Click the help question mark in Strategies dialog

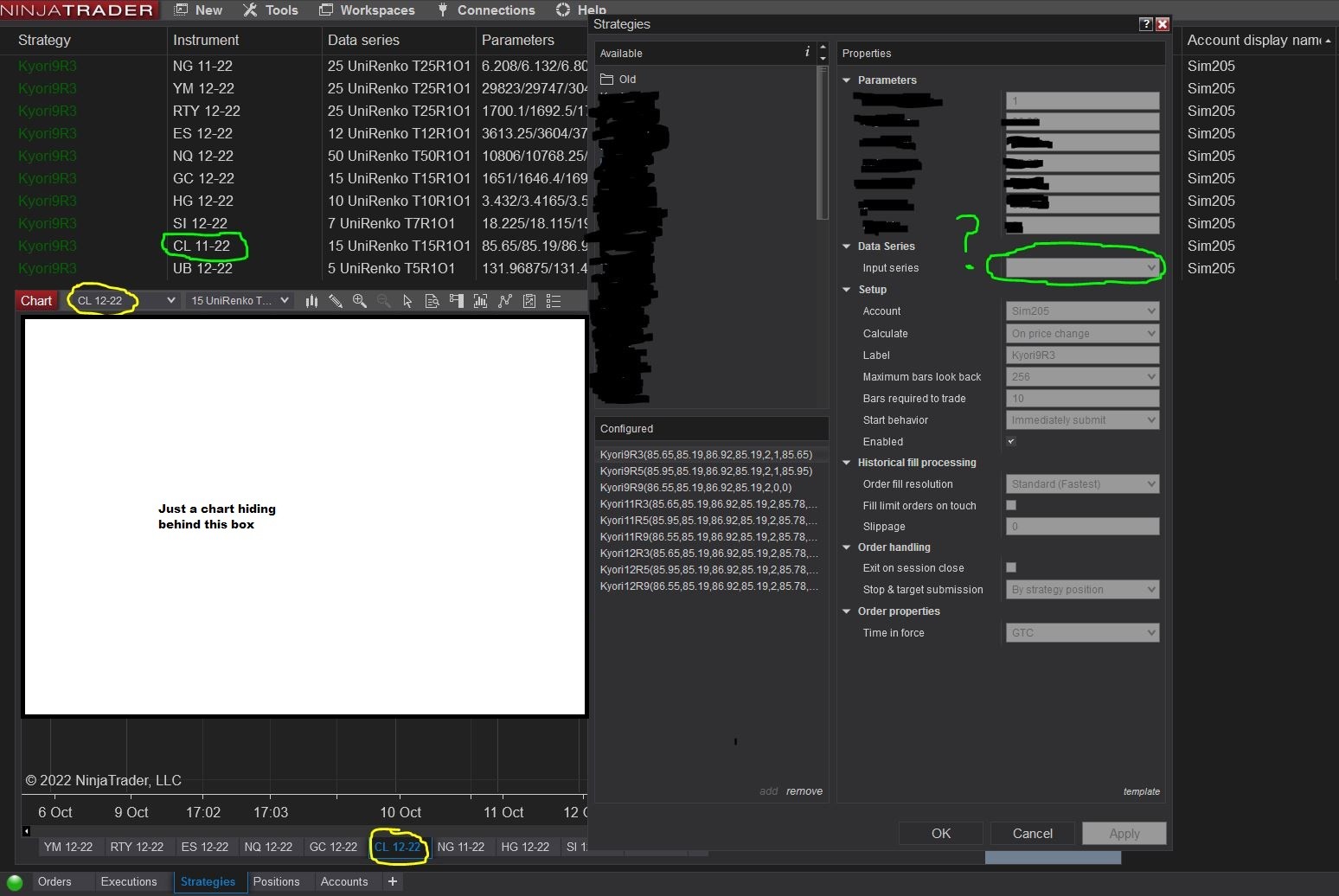[x=1146, y=24]
